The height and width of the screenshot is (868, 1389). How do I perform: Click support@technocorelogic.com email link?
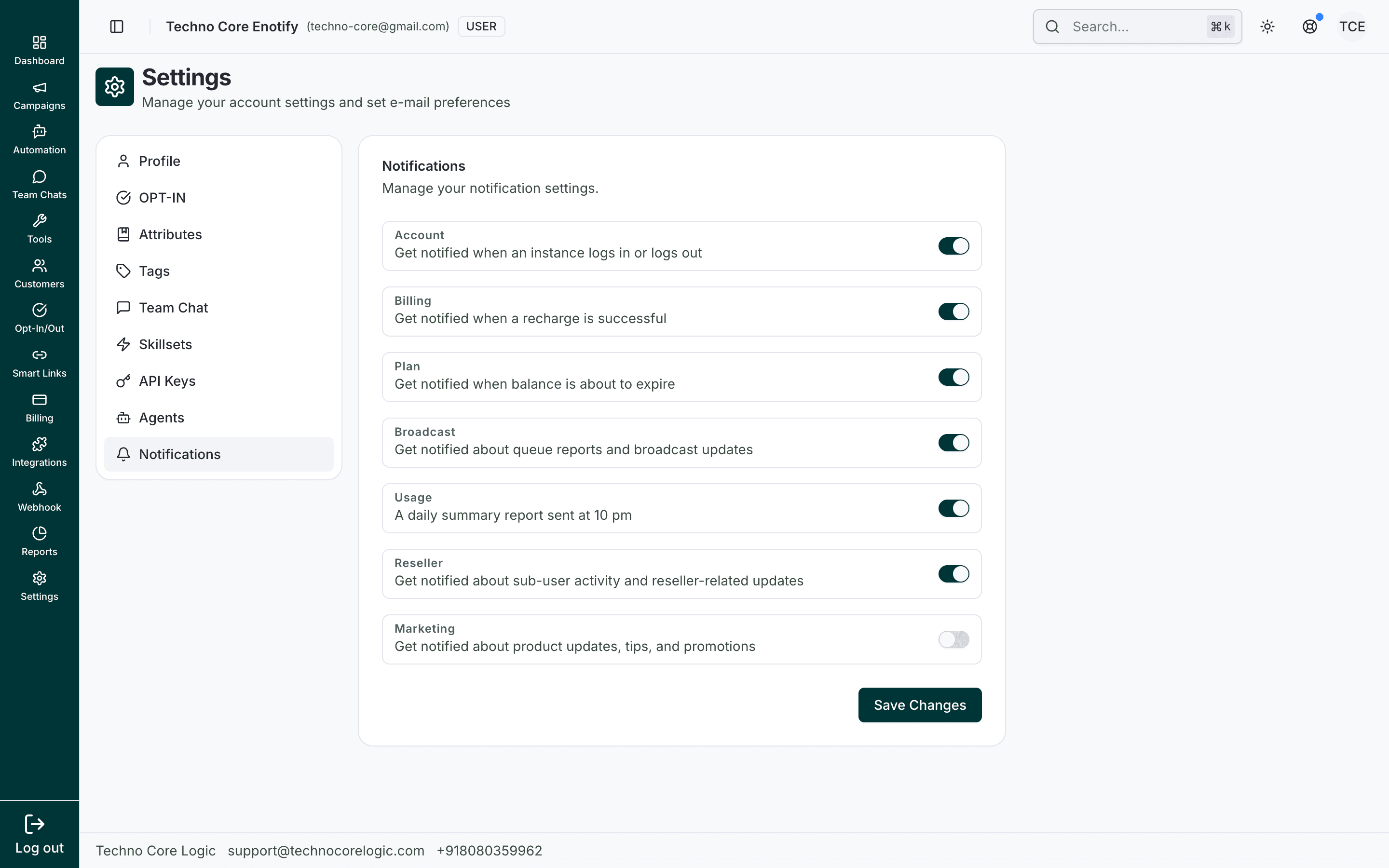point(326,851)
